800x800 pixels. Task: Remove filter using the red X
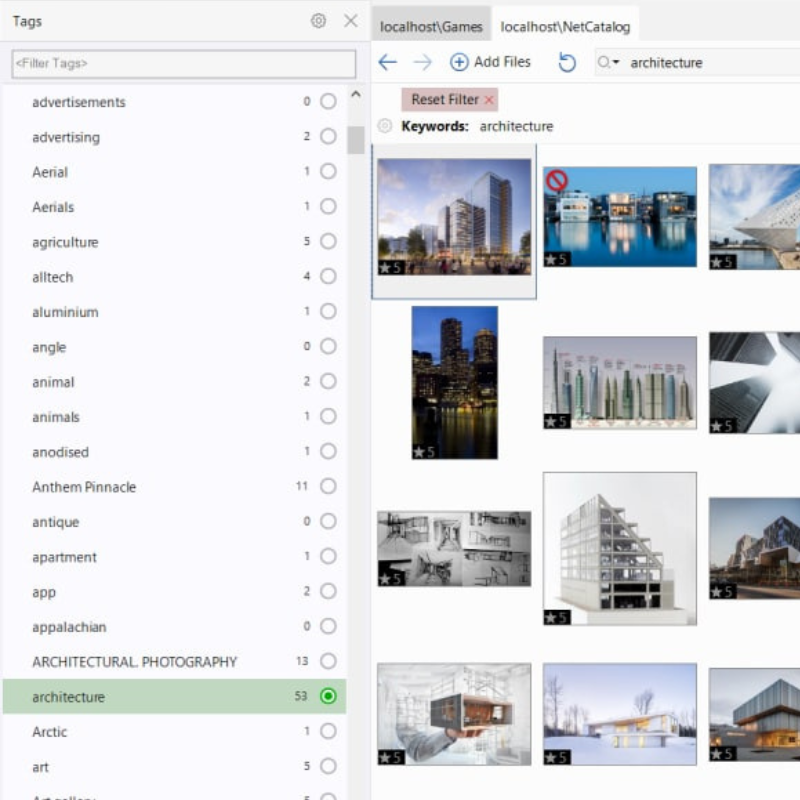pyautogui.click(x=489, y=100)
